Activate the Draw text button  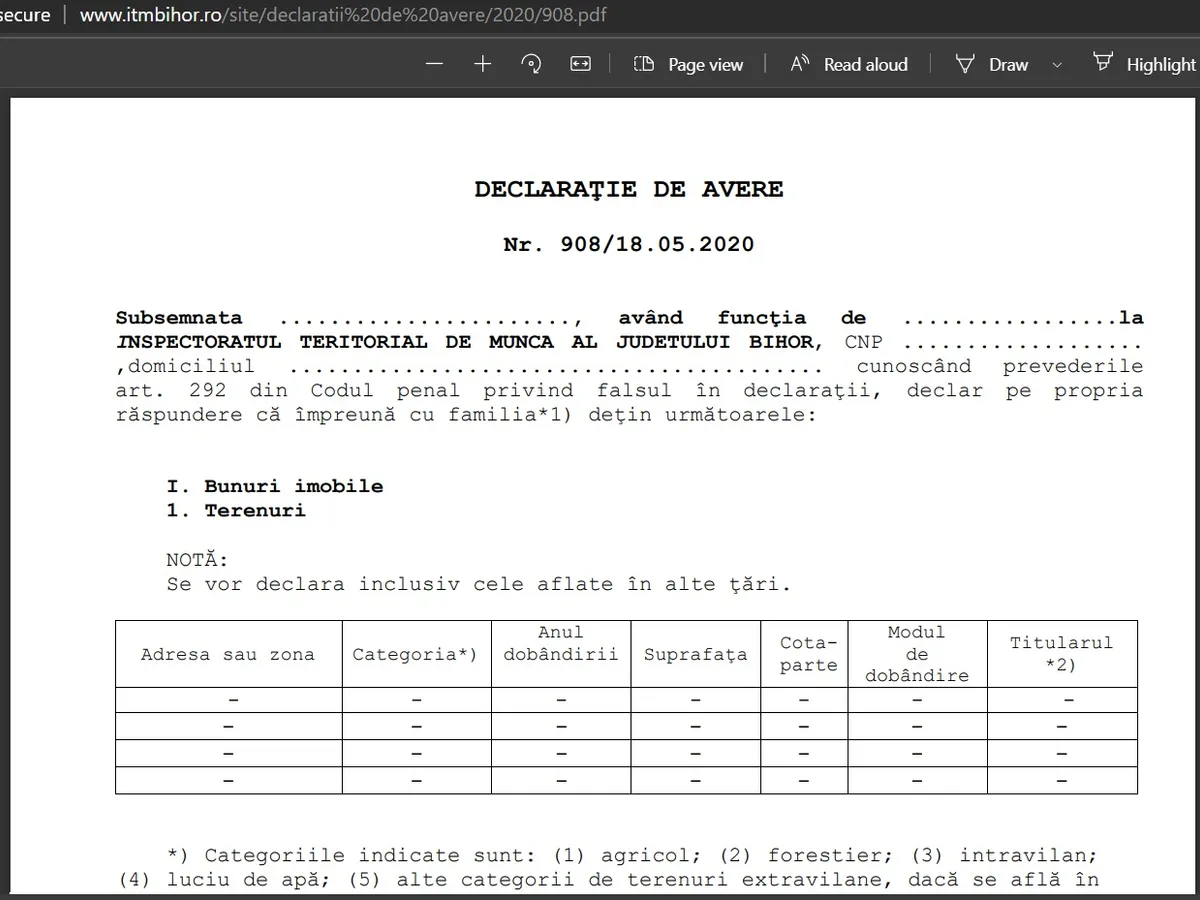click(1008, 65)
